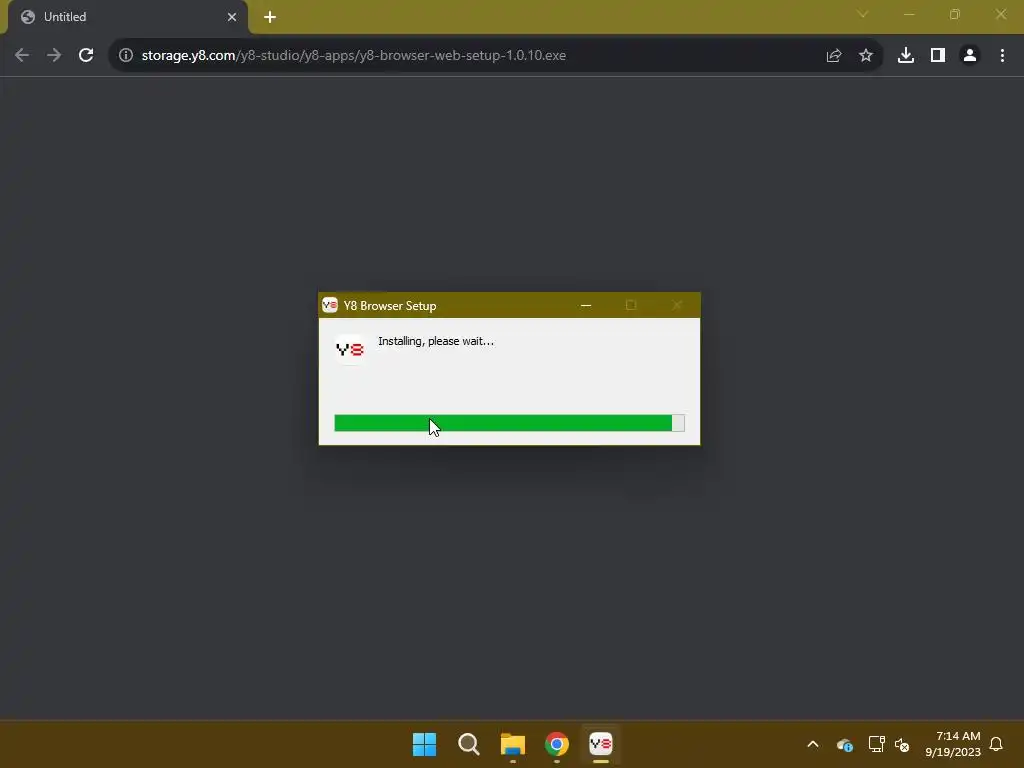The image size is (1024, 768).
Task: Click the browser forward arrow
Action: 54,56
